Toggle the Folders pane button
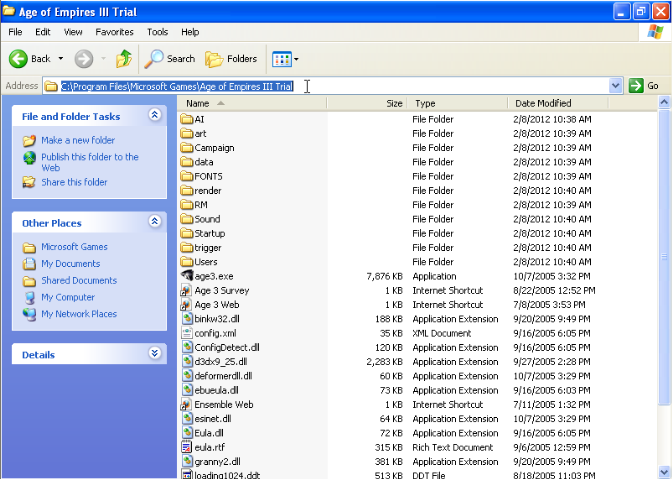This screenshot has height=479, width=672. [x=231, y=59]
